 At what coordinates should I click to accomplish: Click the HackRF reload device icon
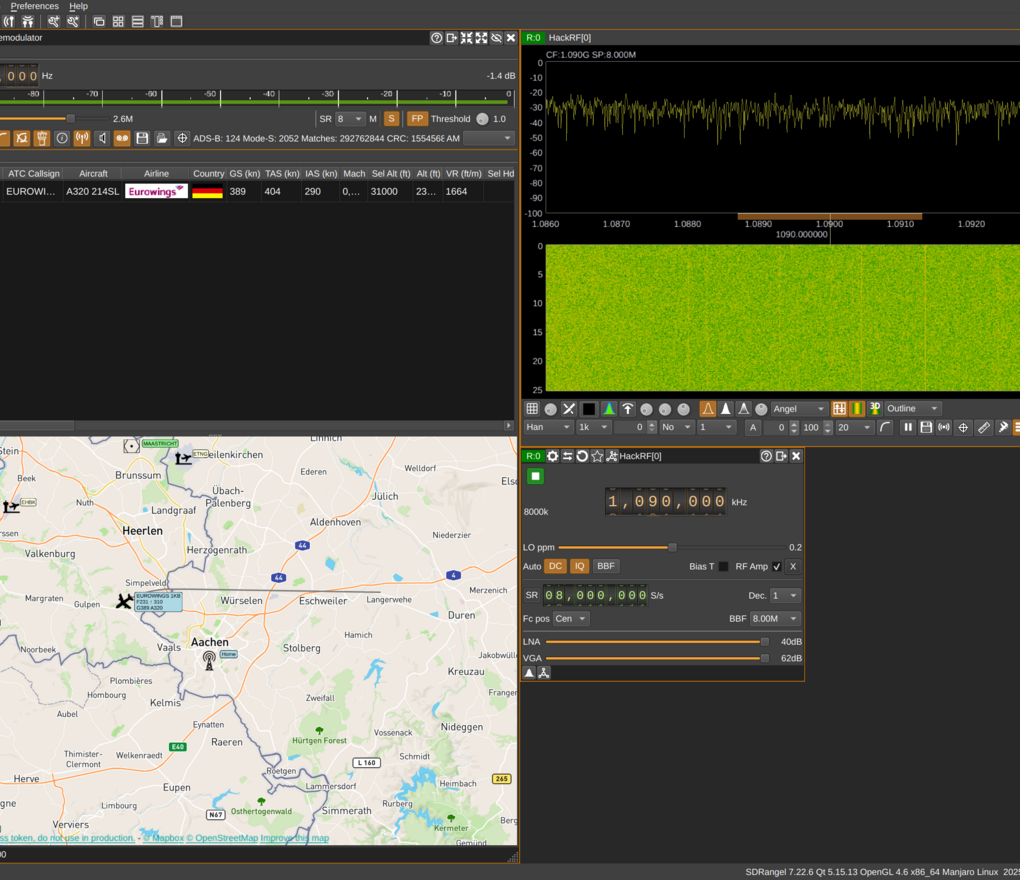click(582, 456)
